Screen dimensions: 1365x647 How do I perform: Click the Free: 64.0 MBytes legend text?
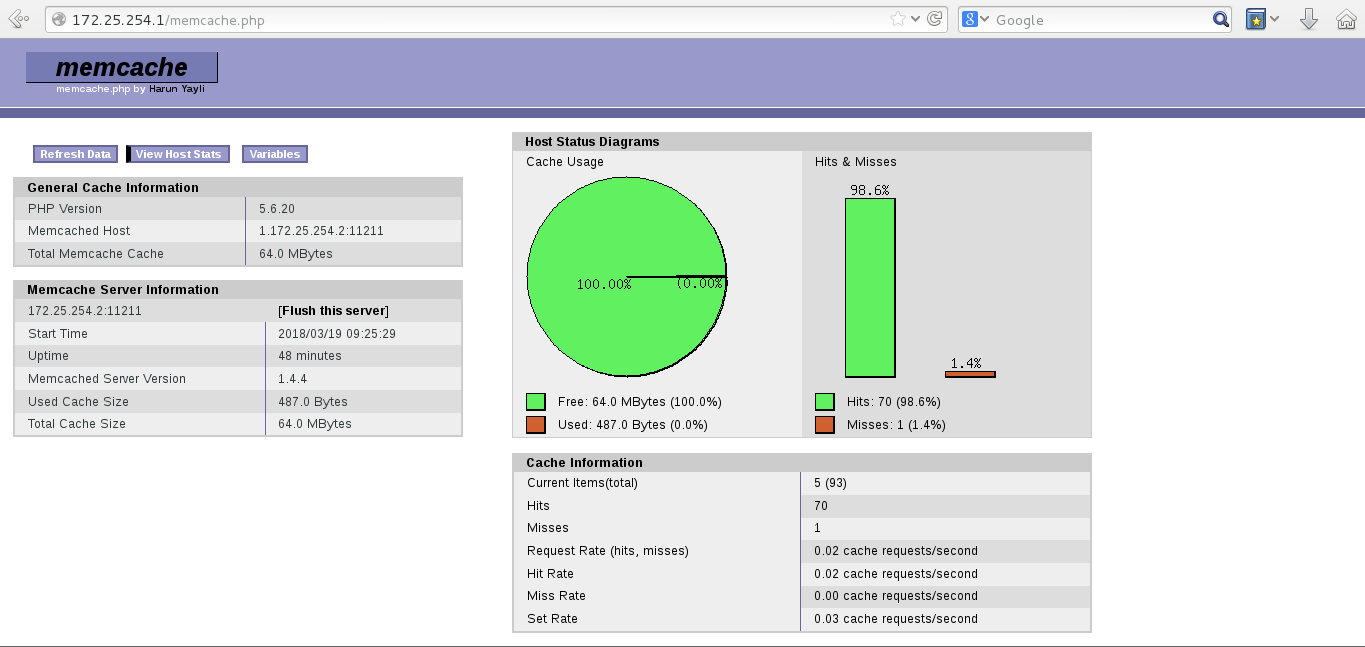(x=640, y=402)
